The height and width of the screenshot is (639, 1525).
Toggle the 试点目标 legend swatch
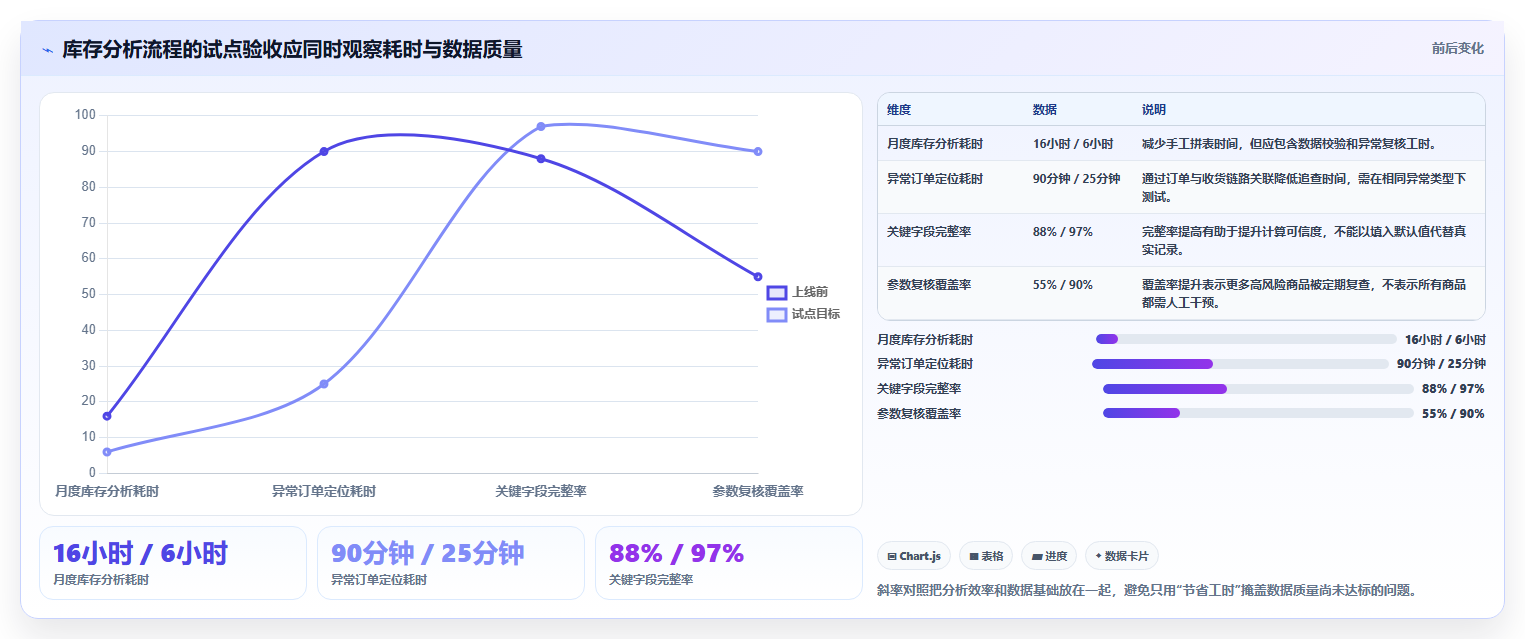pyautogui.click(x=777, y=314)
